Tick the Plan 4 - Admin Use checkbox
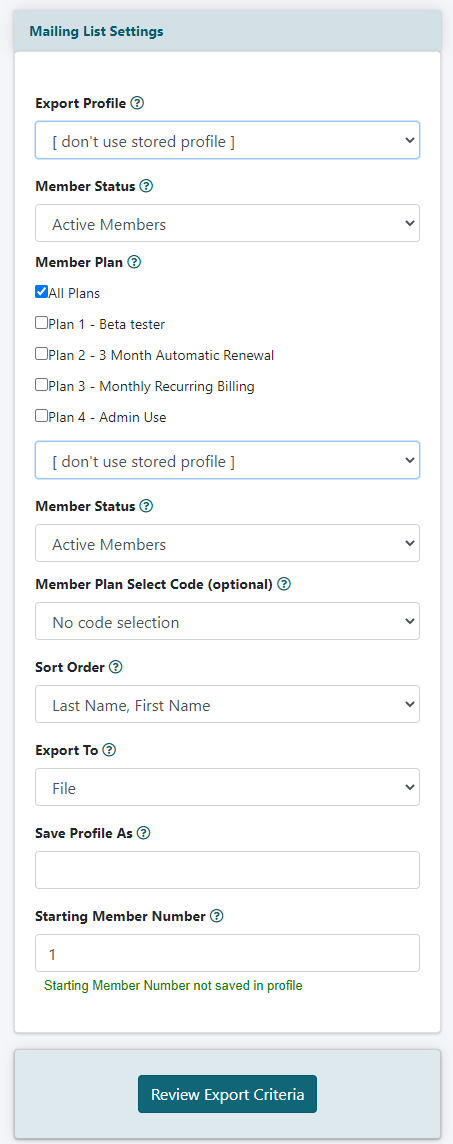Screen dimensions: 453x1144 (42, 416)
